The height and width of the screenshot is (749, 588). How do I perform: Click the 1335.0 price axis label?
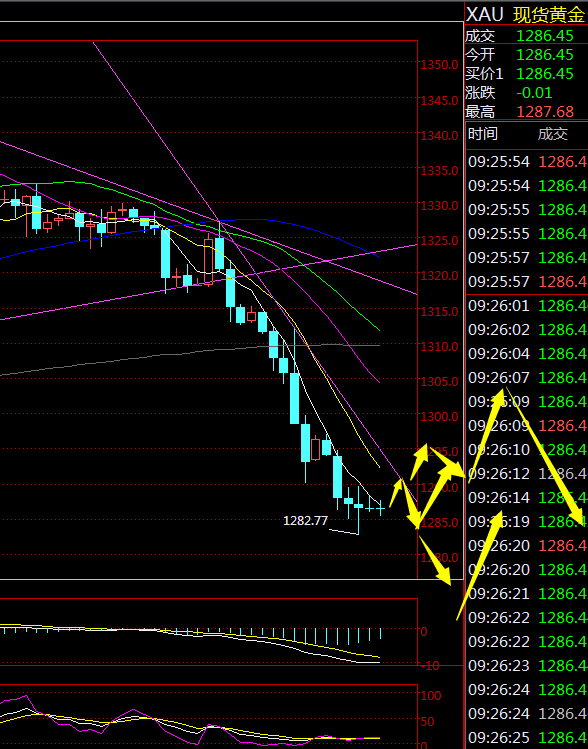[x=439, y=171]
